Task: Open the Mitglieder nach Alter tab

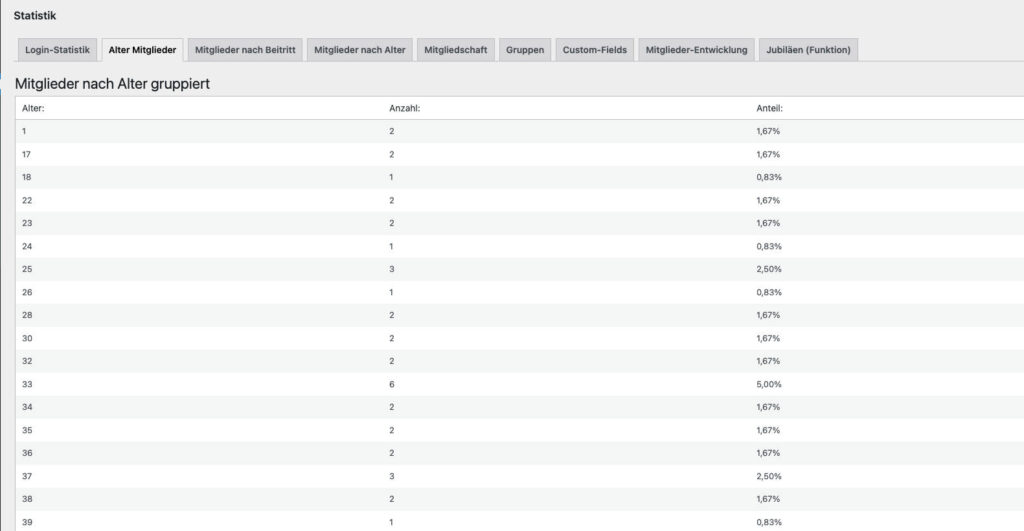Action: 359,50
